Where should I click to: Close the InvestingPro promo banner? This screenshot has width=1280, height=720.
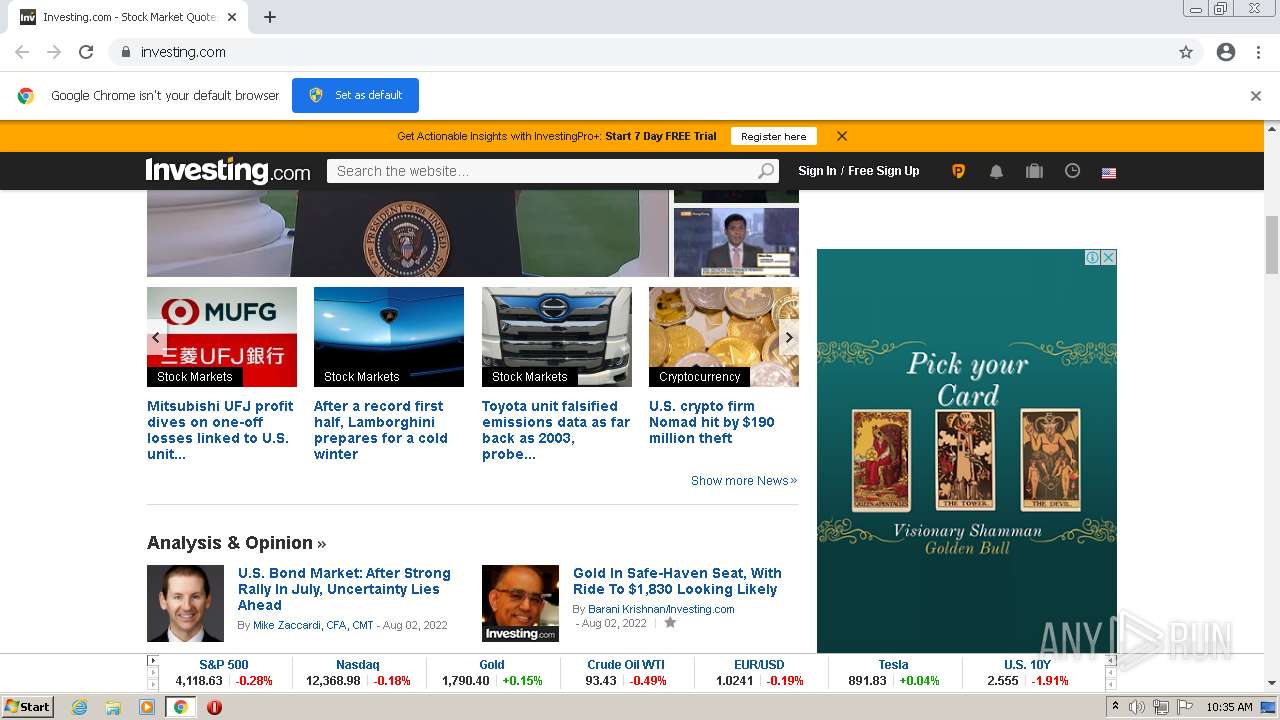tap(842, 136)
